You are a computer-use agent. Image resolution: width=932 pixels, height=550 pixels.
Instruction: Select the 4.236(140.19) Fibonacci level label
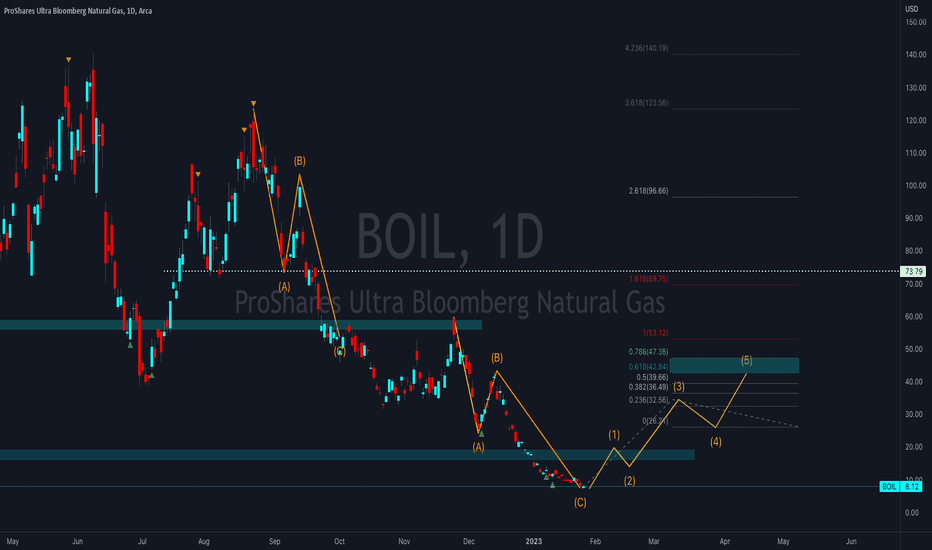click(646, 48)
